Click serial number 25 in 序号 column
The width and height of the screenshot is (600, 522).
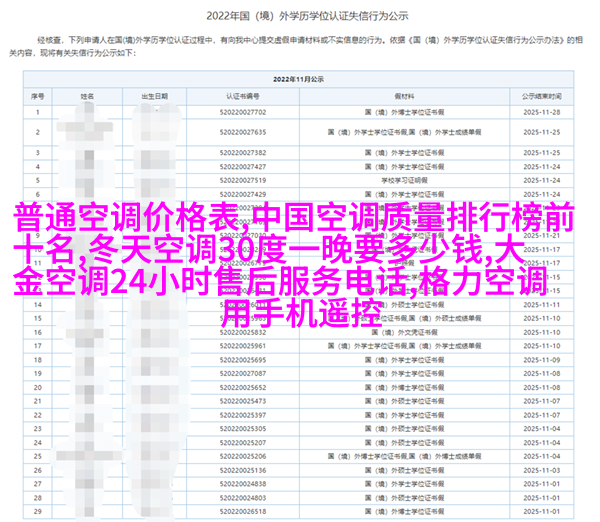pos(38,456)
